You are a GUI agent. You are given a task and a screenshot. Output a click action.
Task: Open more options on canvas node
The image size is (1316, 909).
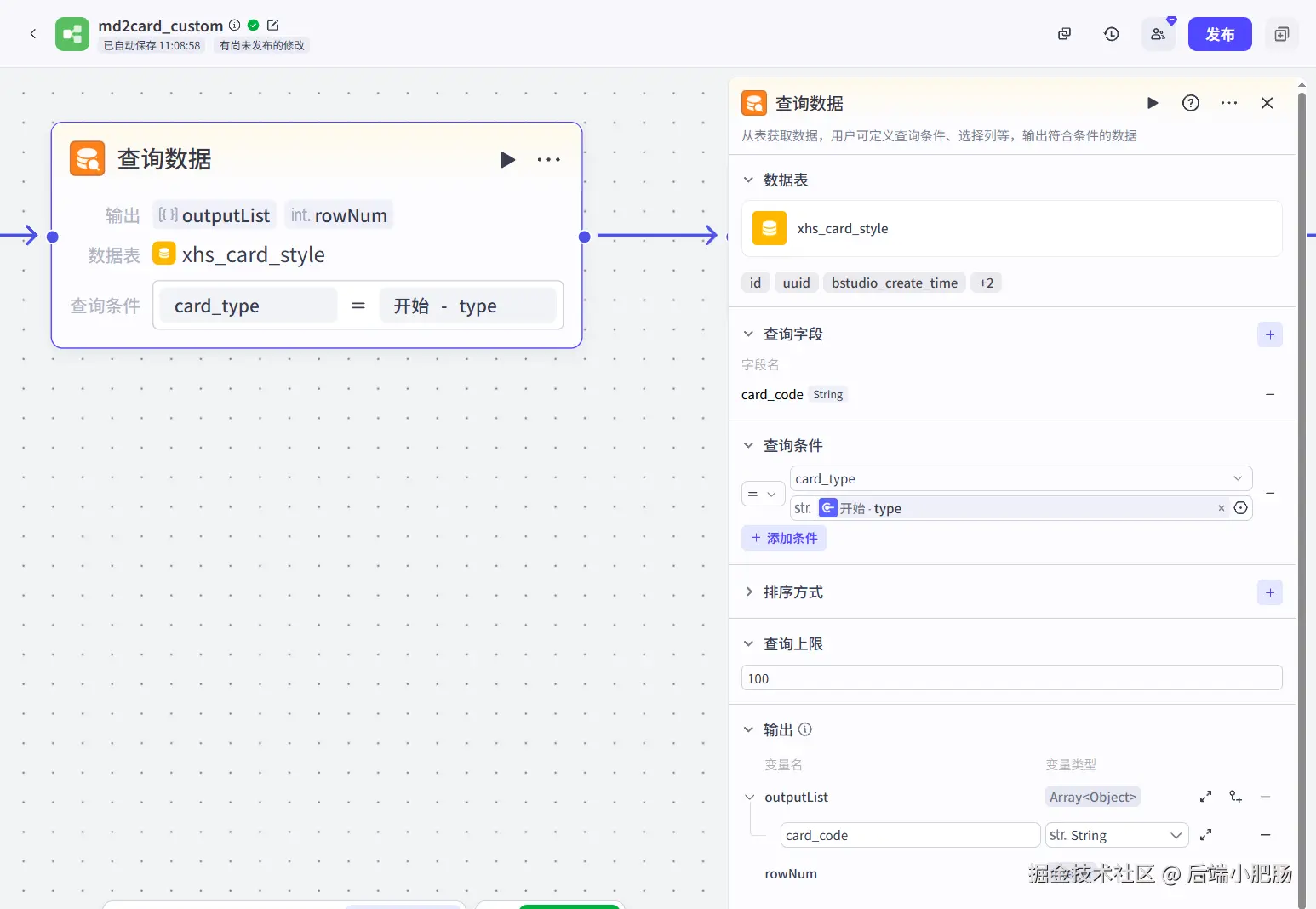(549, 159)
